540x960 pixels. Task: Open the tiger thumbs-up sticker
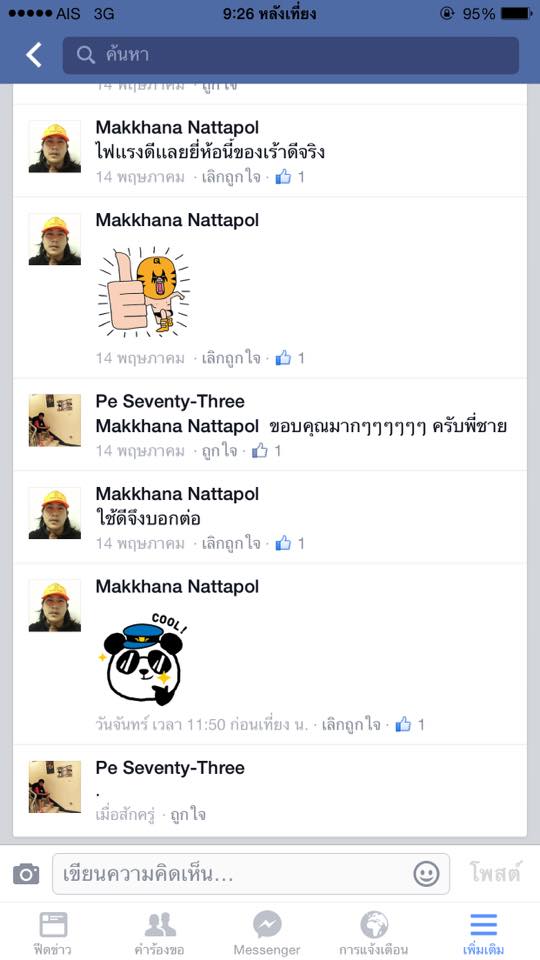pyautogui.click(x=143, y=291)
